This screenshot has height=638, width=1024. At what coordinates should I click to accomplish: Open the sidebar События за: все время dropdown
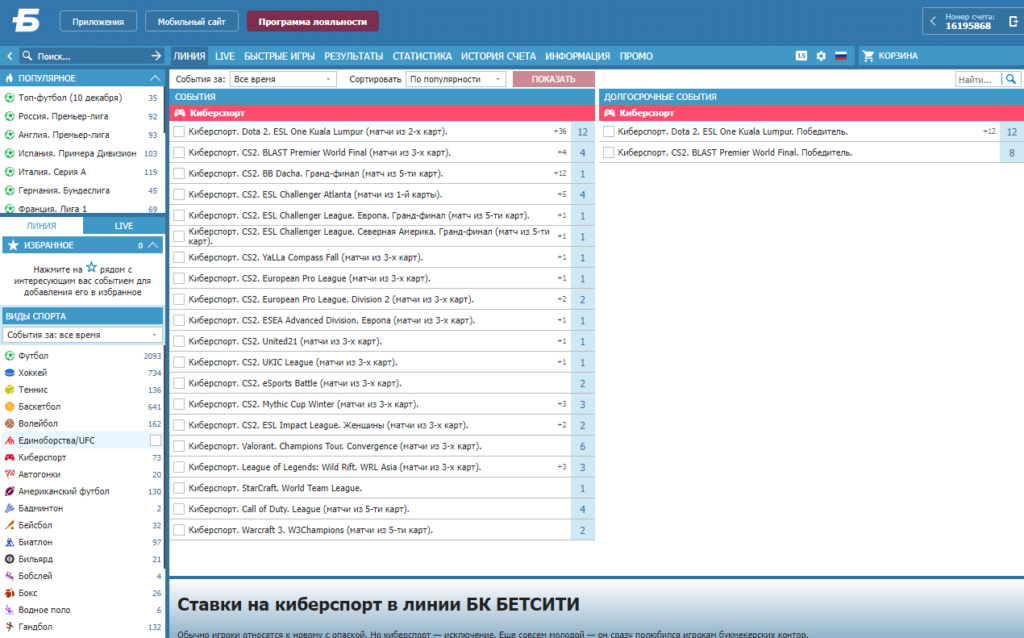(x=82, y=335)
